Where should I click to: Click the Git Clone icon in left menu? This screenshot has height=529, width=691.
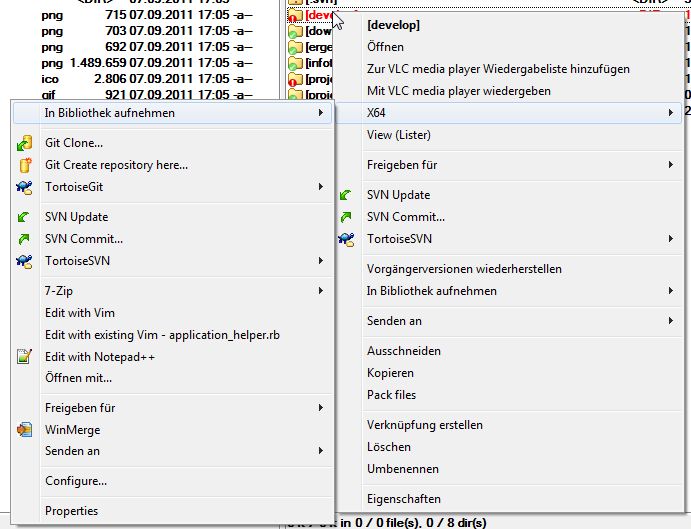click(x=24, y=143)
